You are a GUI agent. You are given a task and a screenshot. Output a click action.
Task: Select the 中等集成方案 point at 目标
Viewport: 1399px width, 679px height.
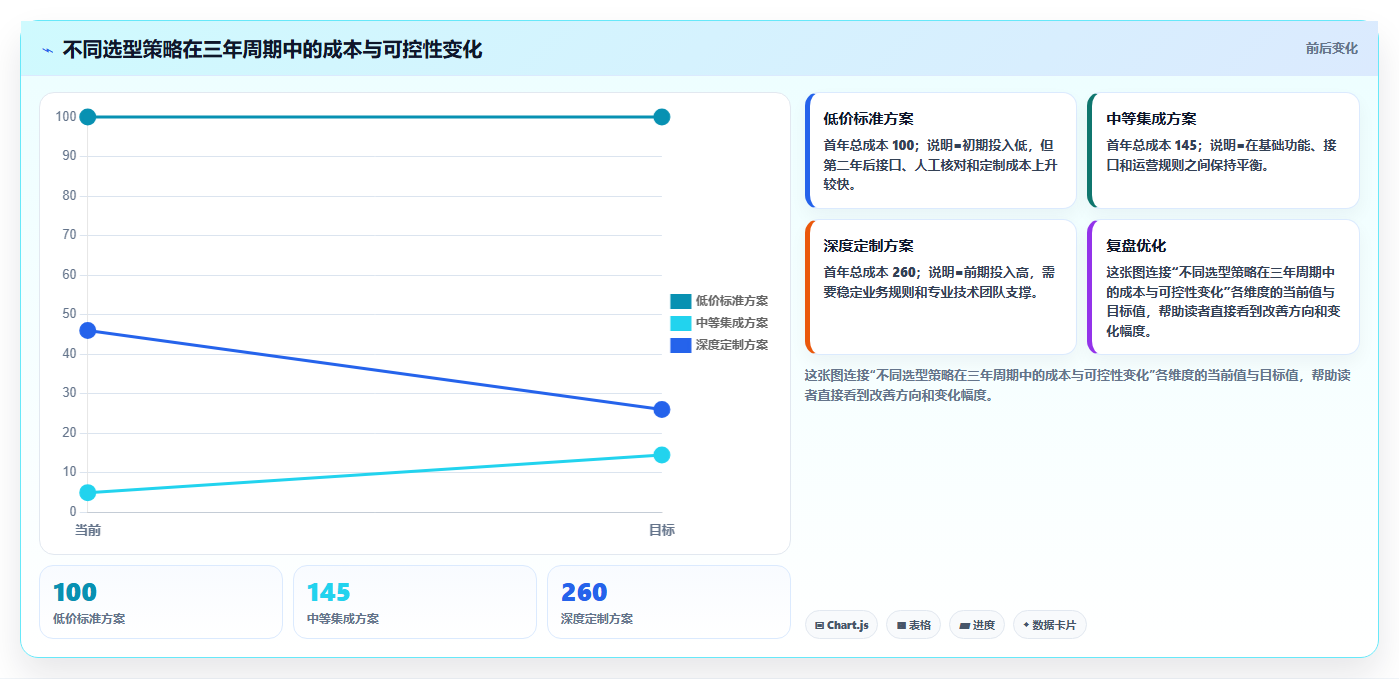pyautogui.click(x=661, y=455)
